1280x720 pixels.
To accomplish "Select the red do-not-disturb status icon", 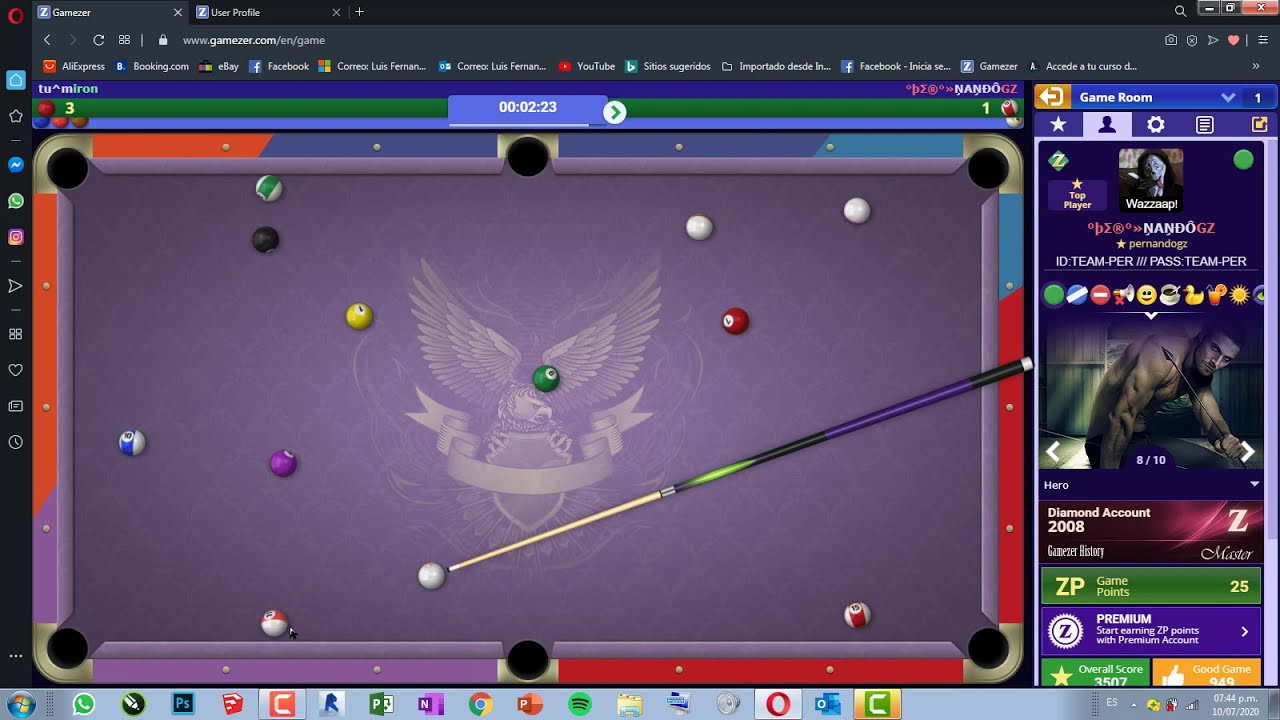I will (x=1100, y=295).
